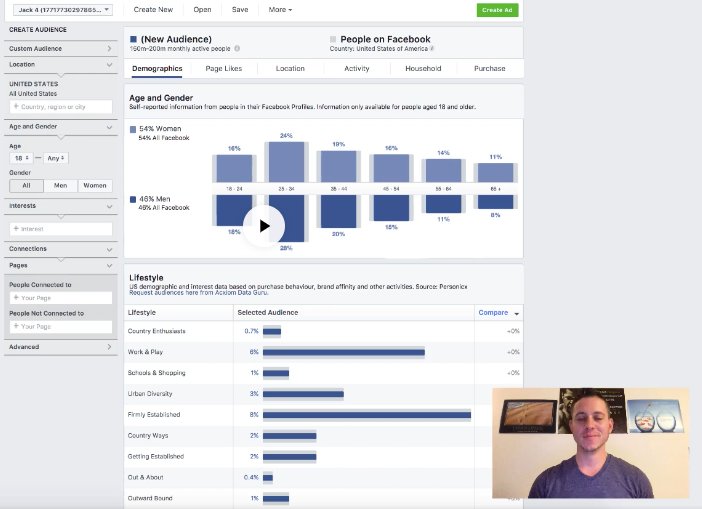
Task: Switch to Activity tab
Action: pos(357,68)
